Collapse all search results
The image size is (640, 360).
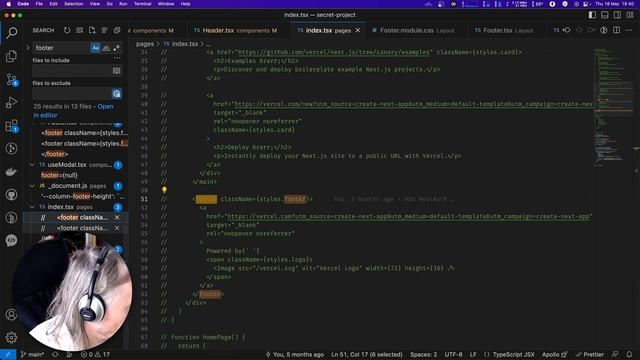point(117,30)
